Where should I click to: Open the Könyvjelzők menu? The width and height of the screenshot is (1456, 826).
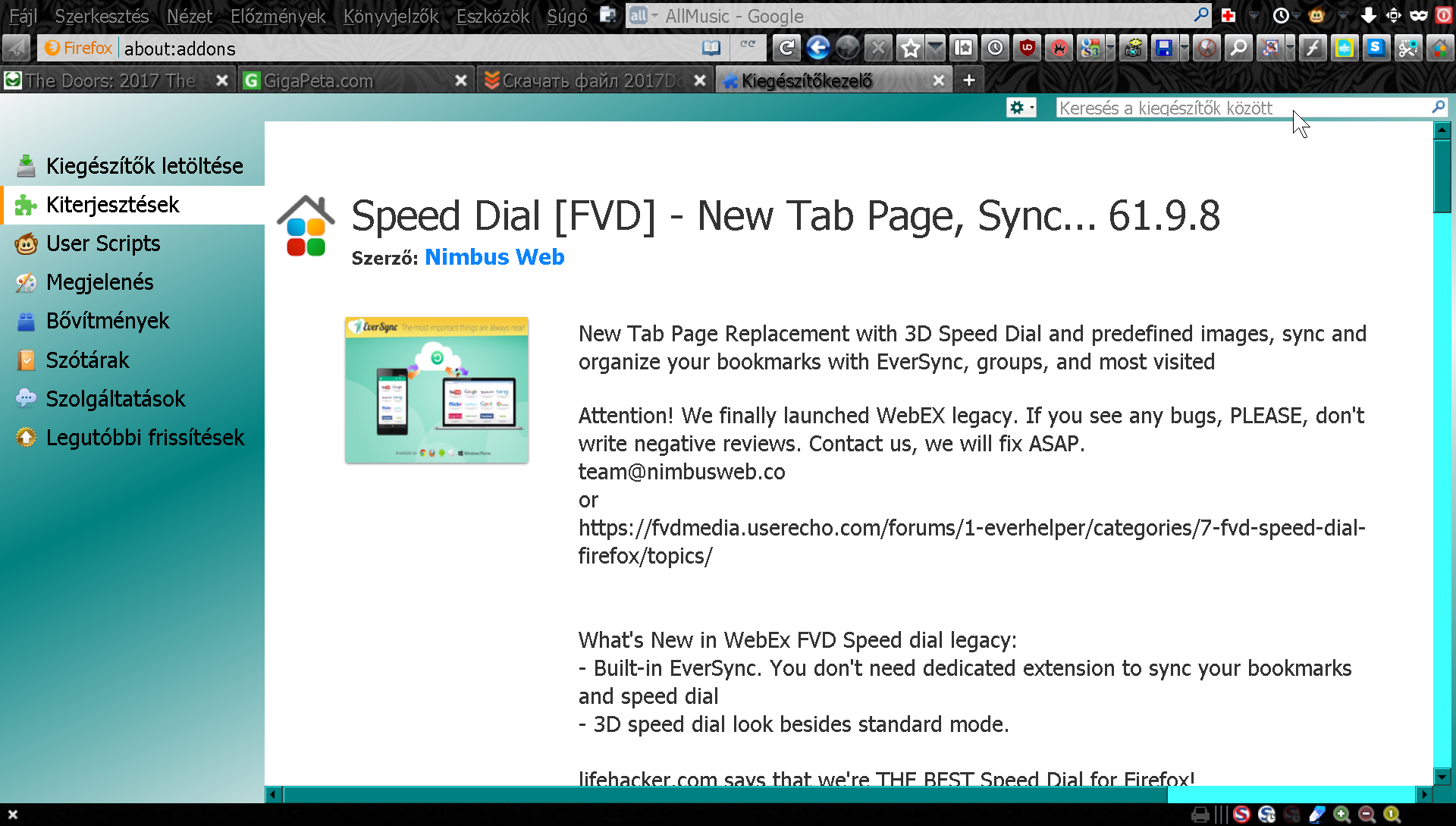click(x=391, y=16)
